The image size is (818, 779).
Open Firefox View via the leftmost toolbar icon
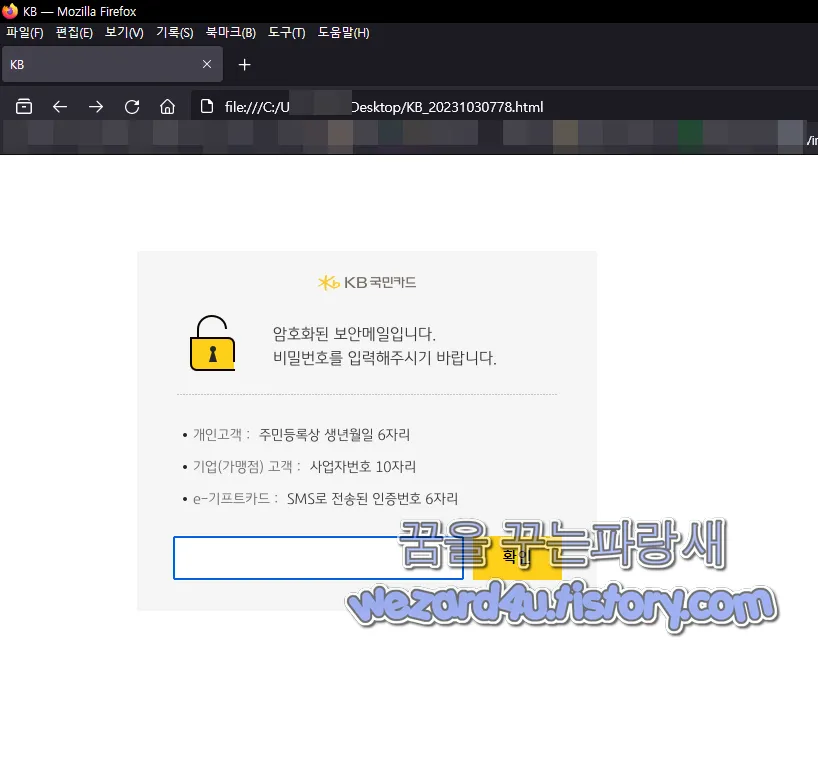[23, 105]
